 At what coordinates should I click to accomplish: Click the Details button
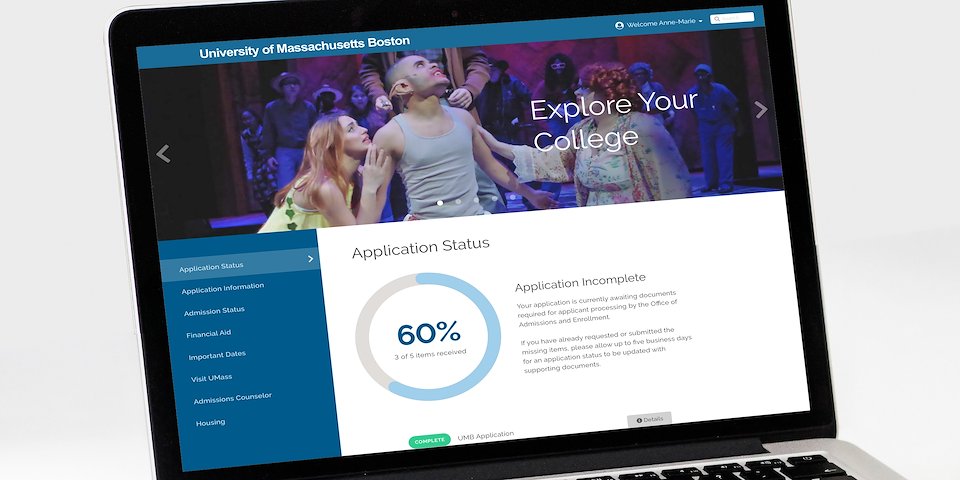[x=650, y=419]
